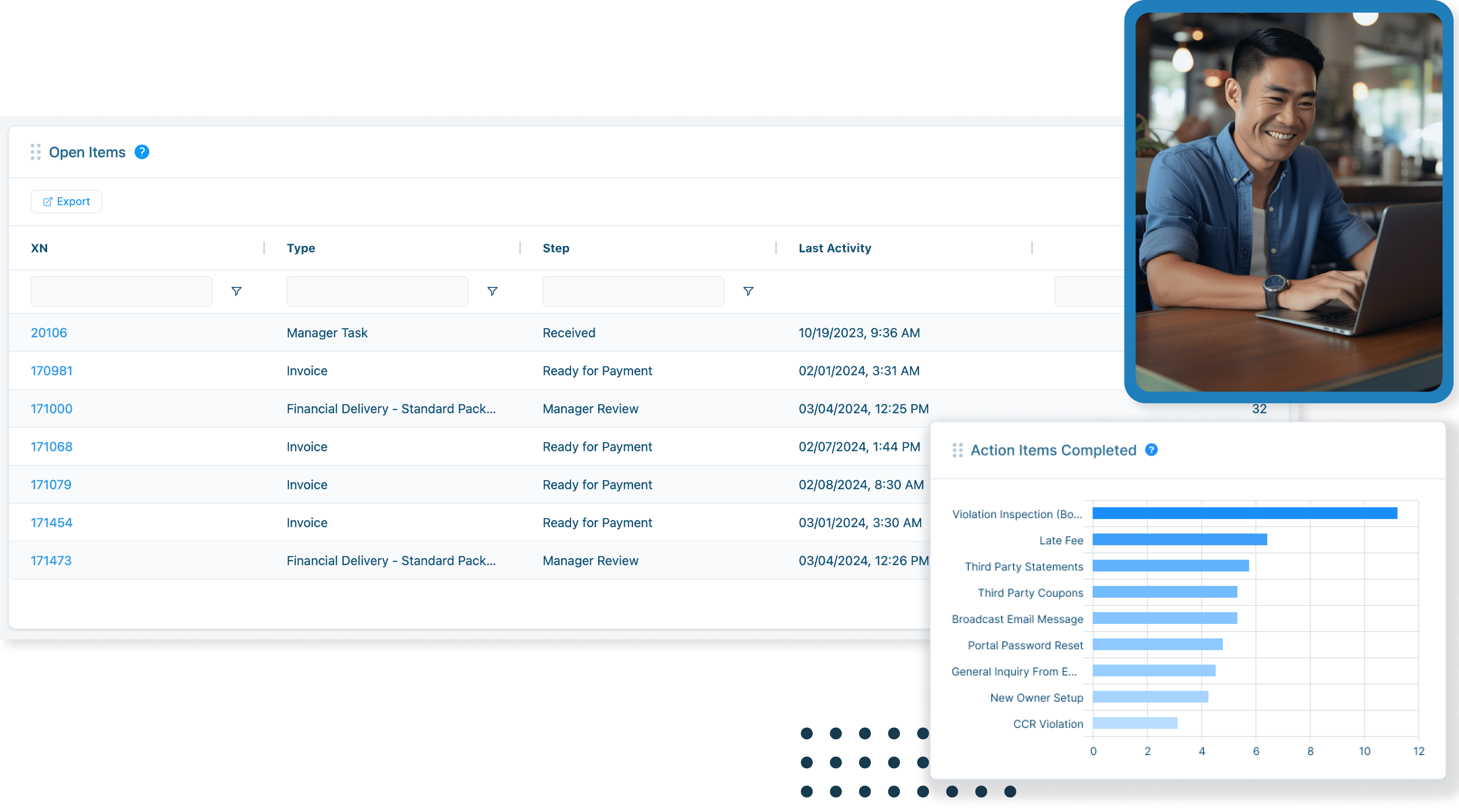Click the Type filter text field
Viewport: 1459px width, 812px height.
377,291
